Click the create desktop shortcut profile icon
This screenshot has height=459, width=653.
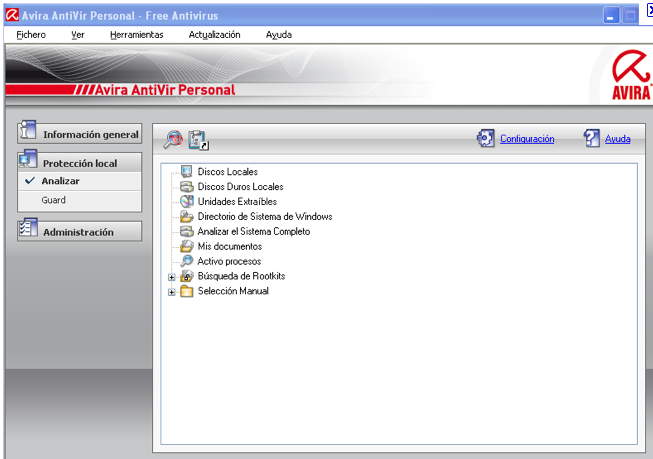coord(198,140)
